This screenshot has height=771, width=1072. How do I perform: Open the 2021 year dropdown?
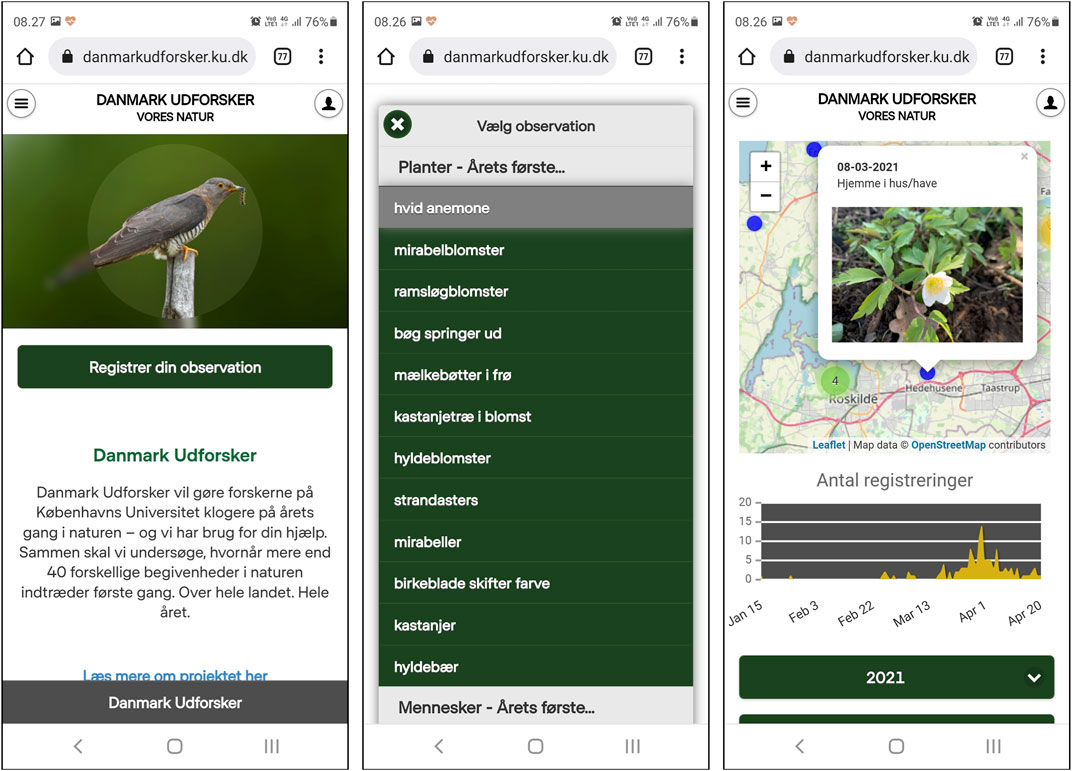click(x=896, y=677)
